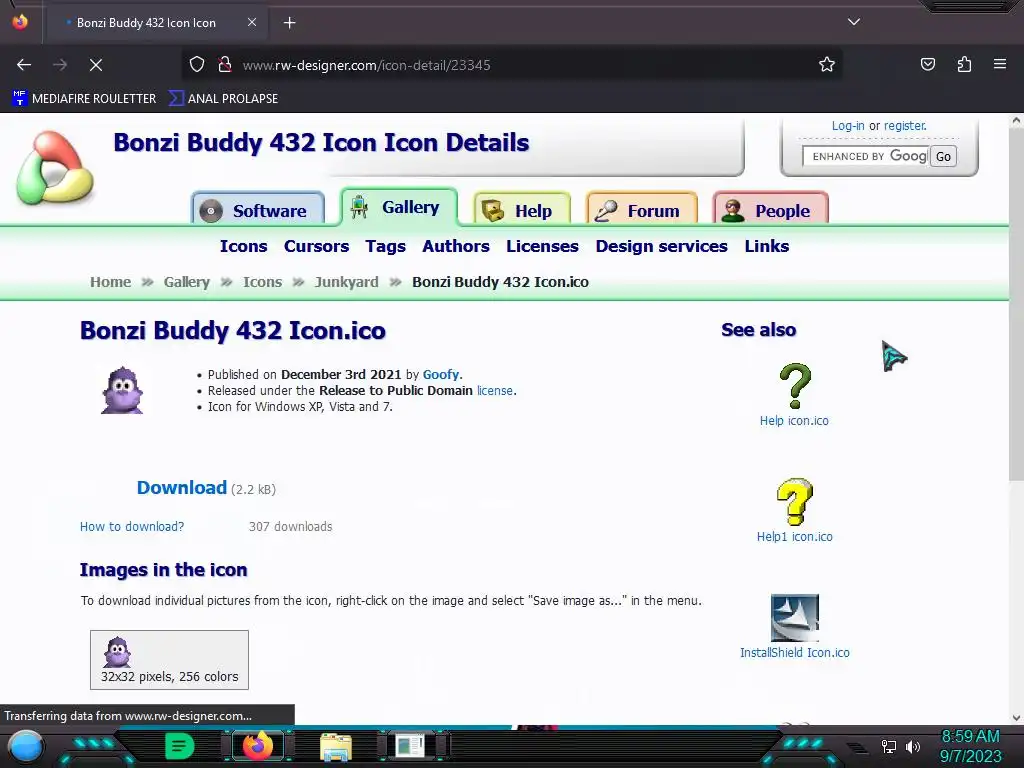Open author Goofy's profile link

coord(441,375)
